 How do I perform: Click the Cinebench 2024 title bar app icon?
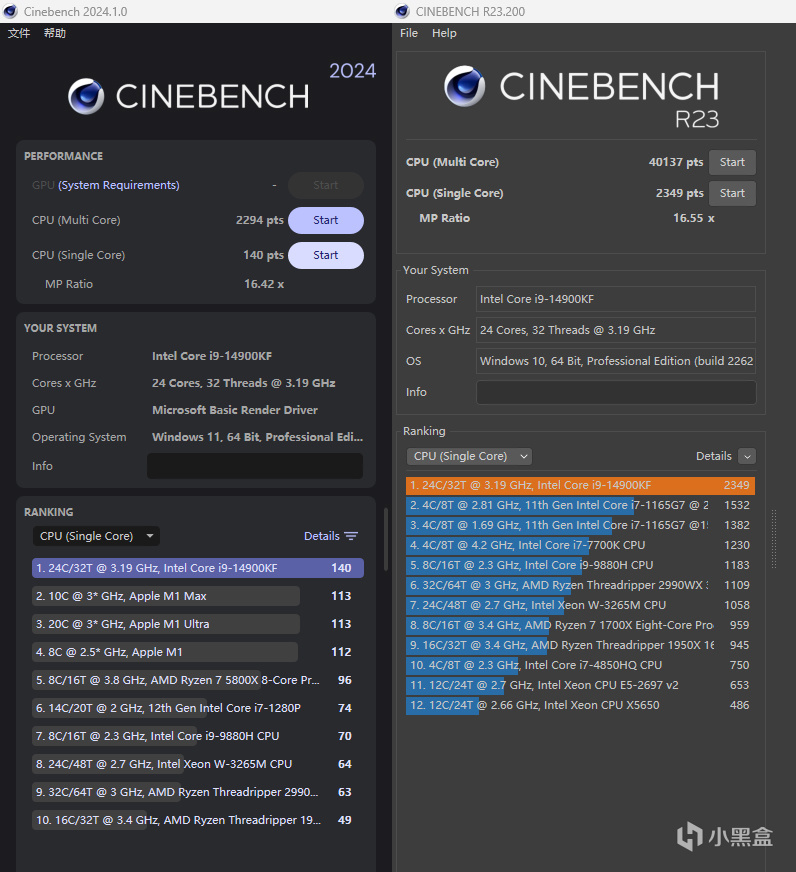point(10,11)
